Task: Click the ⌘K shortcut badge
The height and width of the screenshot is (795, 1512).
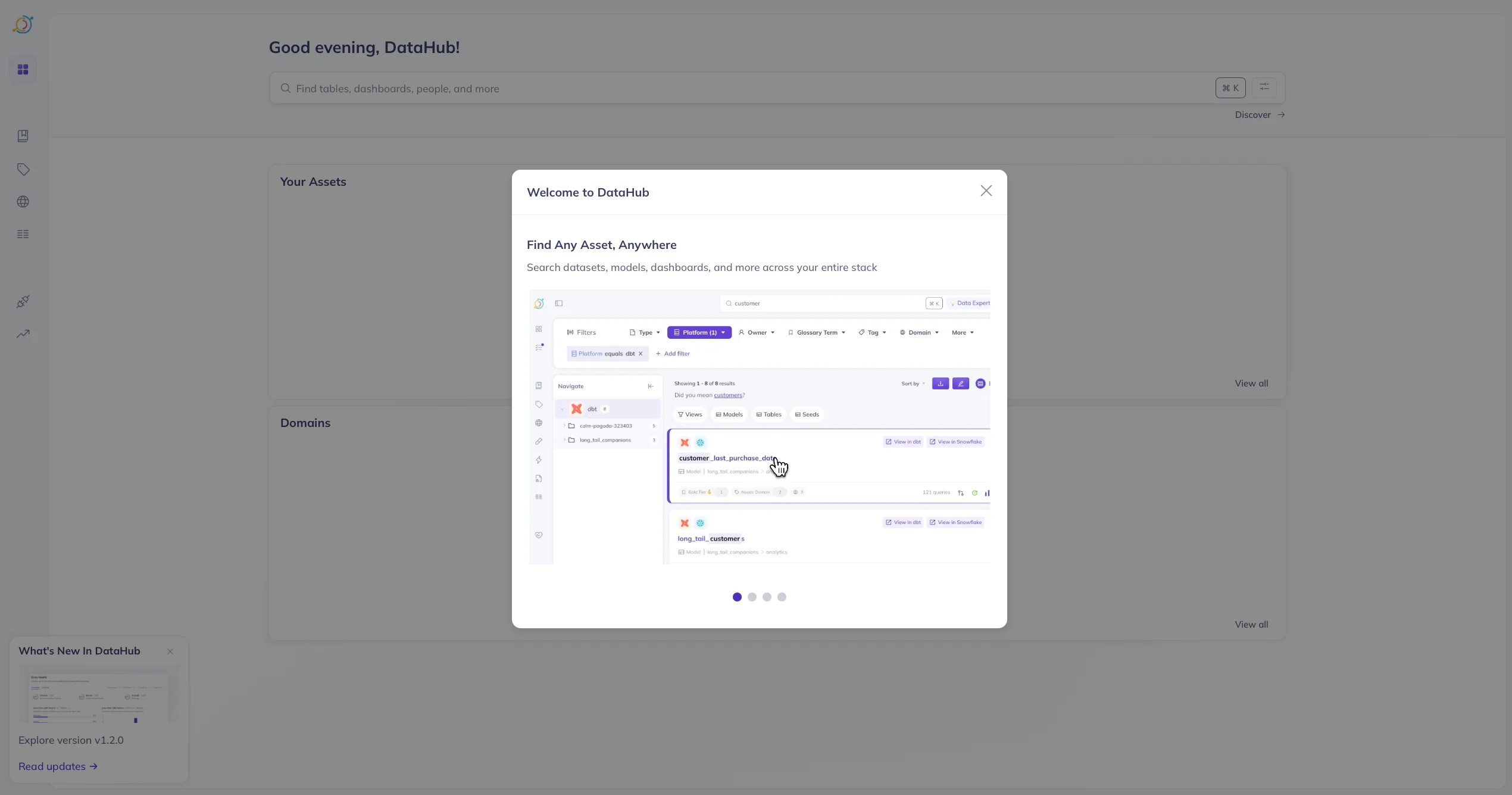Action: (1230, 88)
